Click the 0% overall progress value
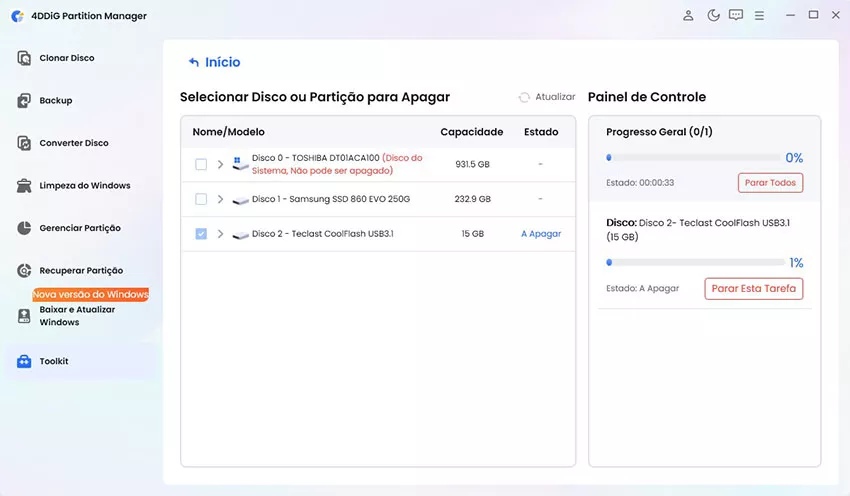 pos(794,158)
